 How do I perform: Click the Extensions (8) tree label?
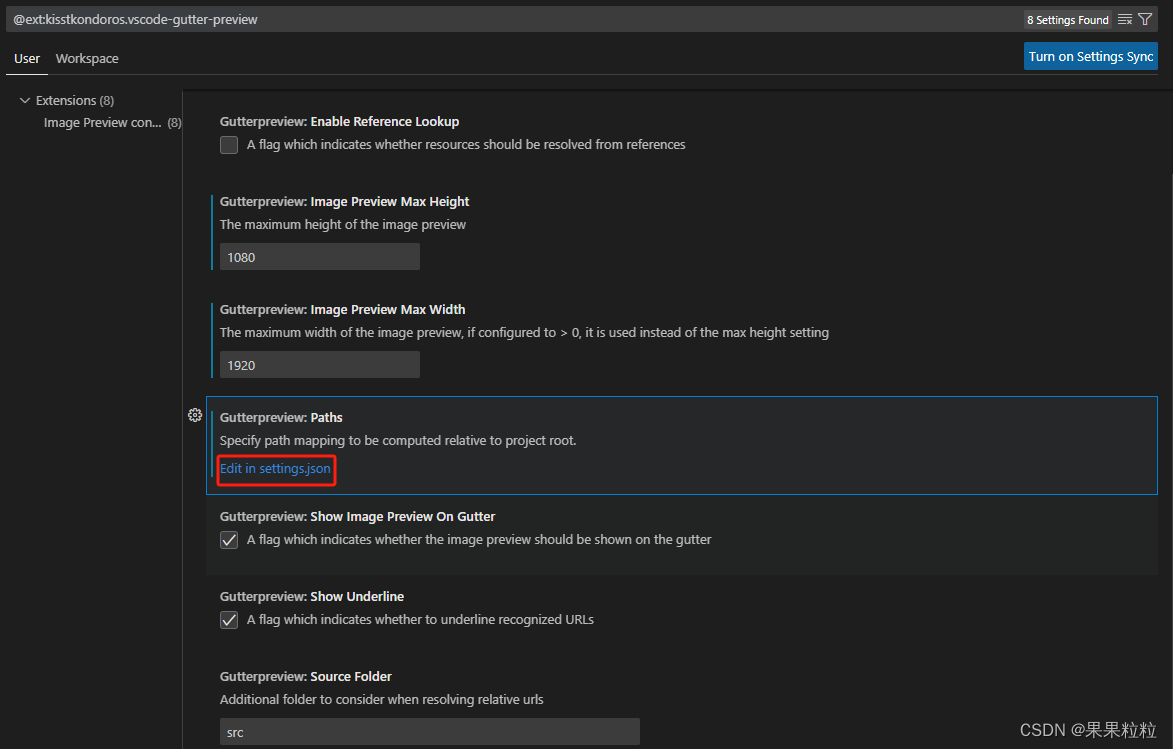(74, 100)
